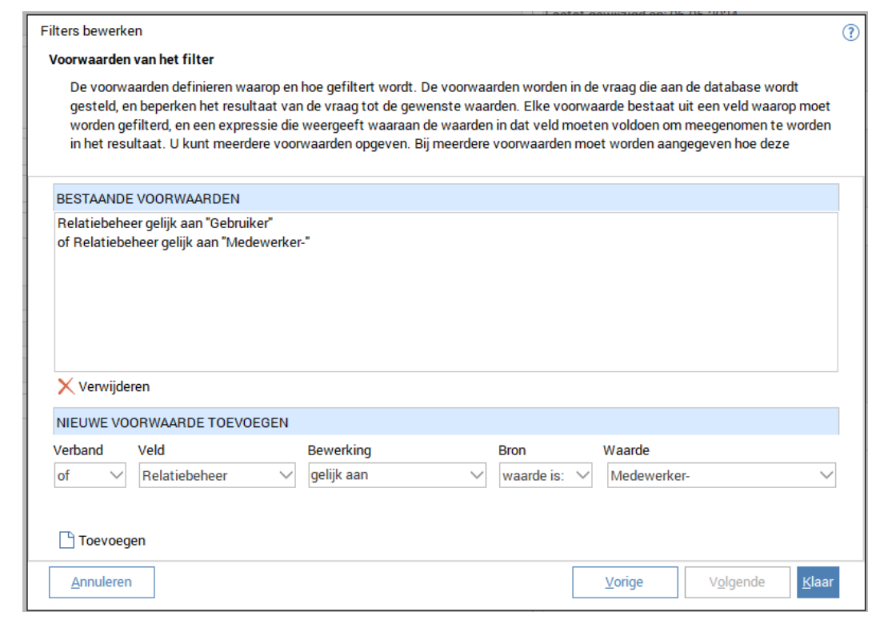
Task: Finish with the Klaar button
Action: [x=817, y=582]
